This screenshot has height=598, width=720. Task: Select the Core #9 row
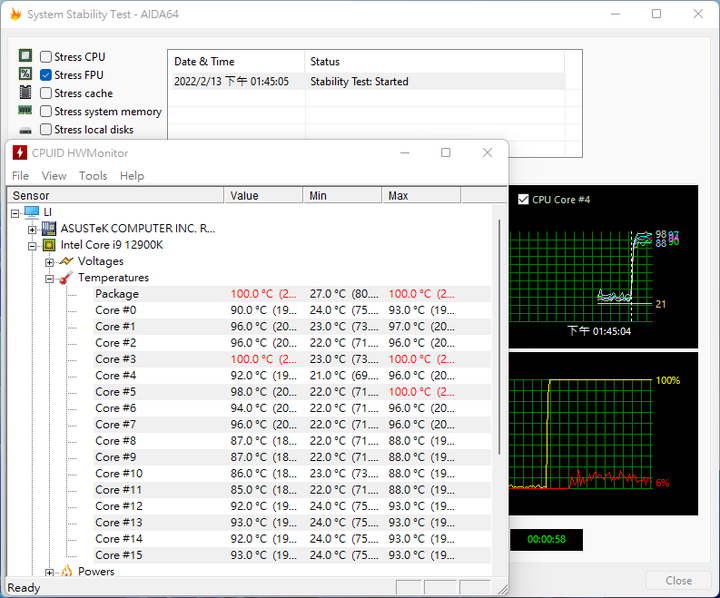click(292, 457)
